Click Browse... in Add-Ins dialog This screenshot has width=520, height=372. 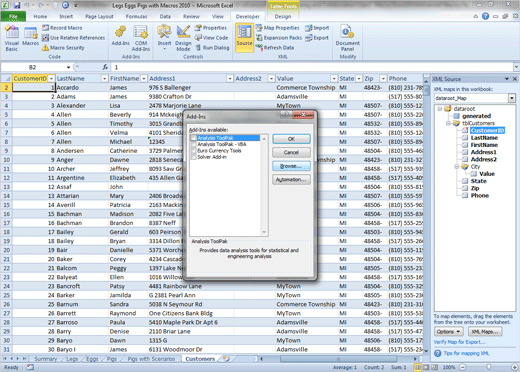click(291, 166)
